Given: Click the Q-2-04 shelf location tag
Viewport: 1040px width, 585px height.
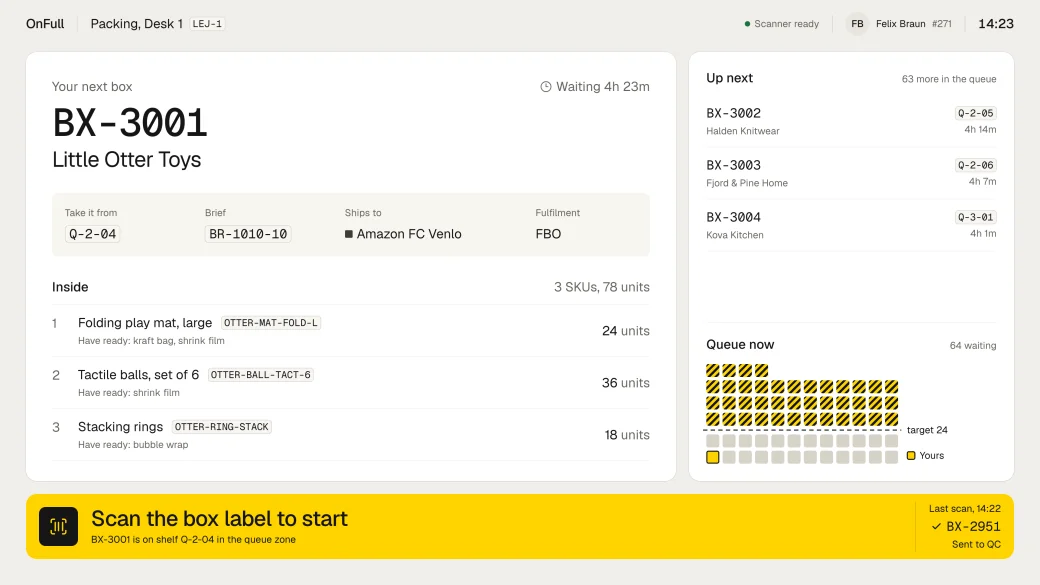Looking at the screenshot, I should 93,234.
